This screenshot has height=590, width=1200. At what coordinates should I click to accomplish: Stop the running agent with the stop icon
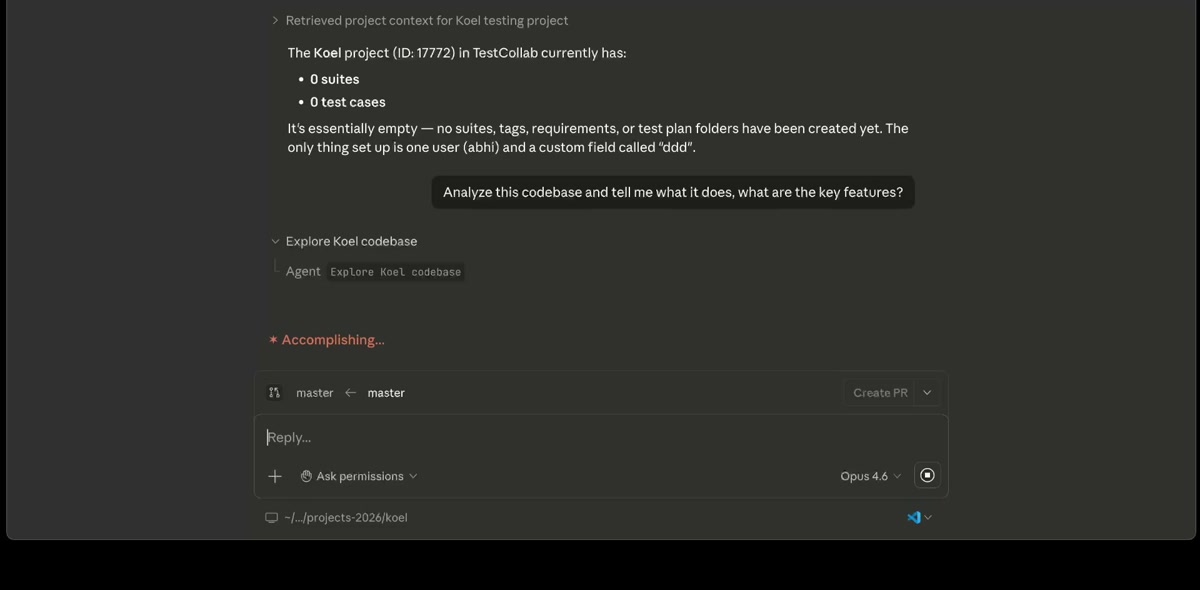[x=926, y=475]
